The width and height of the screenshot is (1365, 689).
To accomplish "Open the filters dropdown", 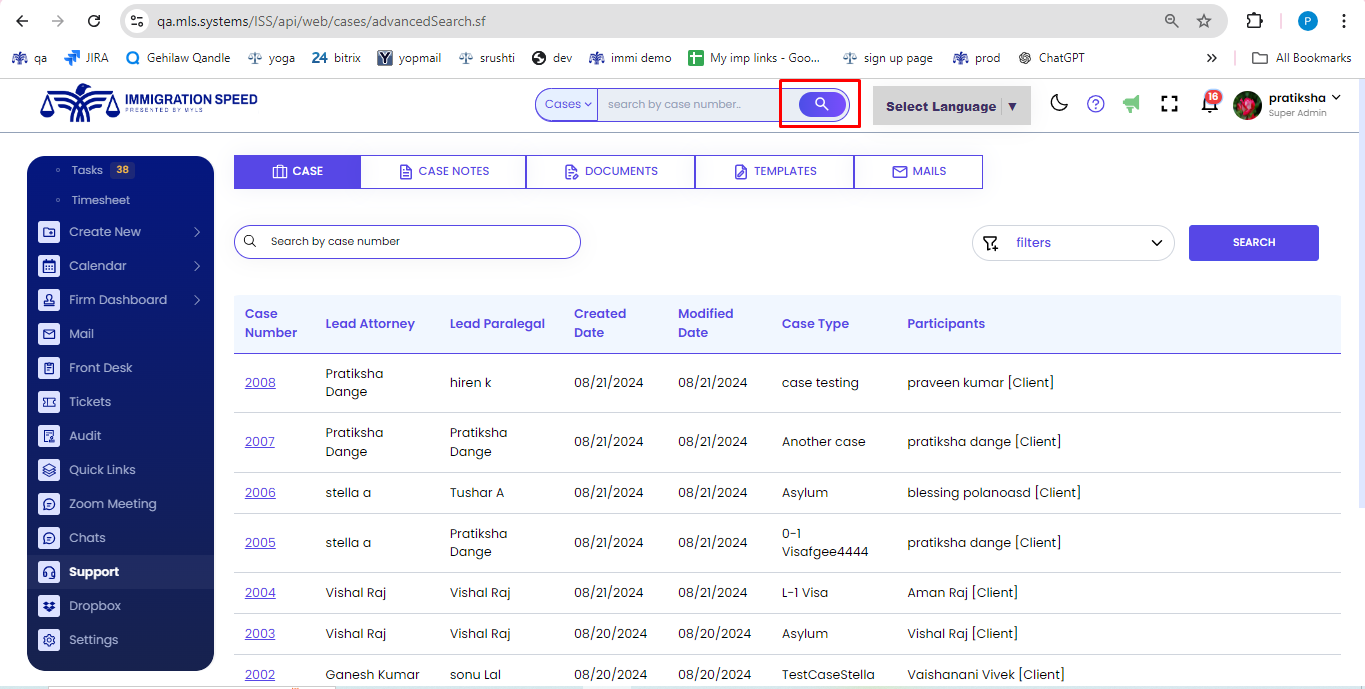I will (x=1072, y=243).
